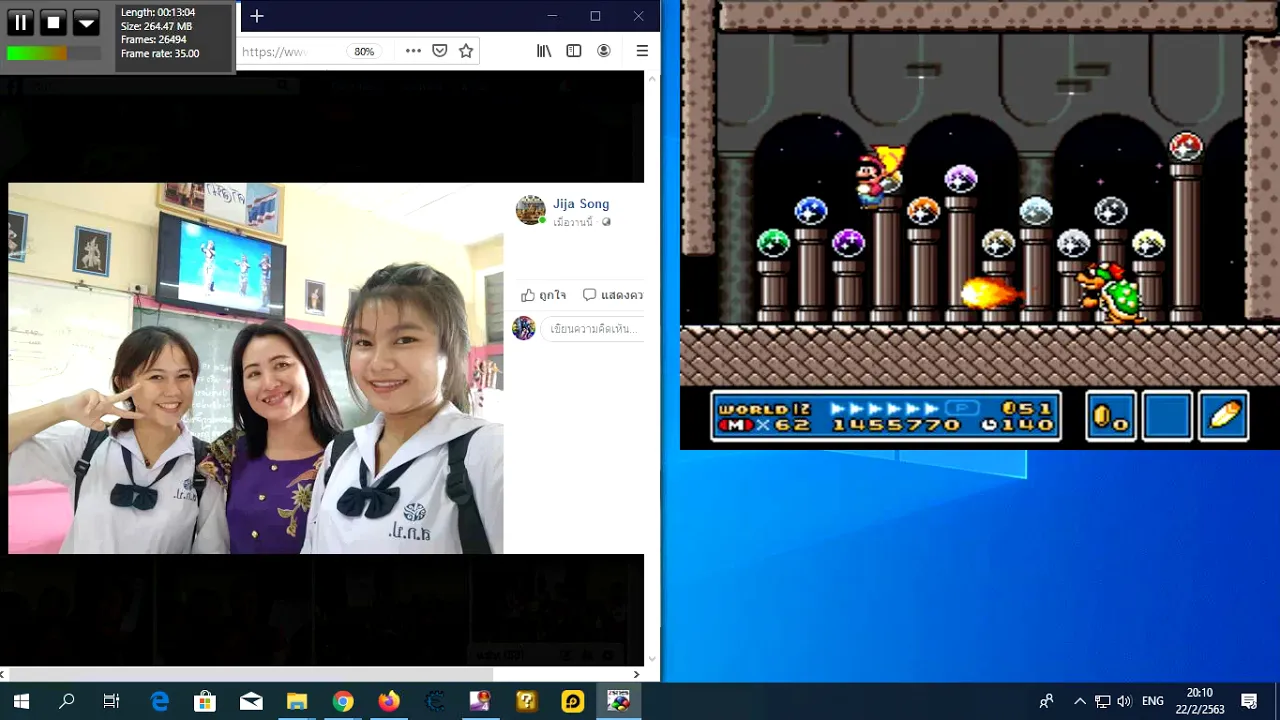Screen dimensions: 1280x720
Task: Open the question-block icon on the taskbar
Action: [x=527, y=701]
